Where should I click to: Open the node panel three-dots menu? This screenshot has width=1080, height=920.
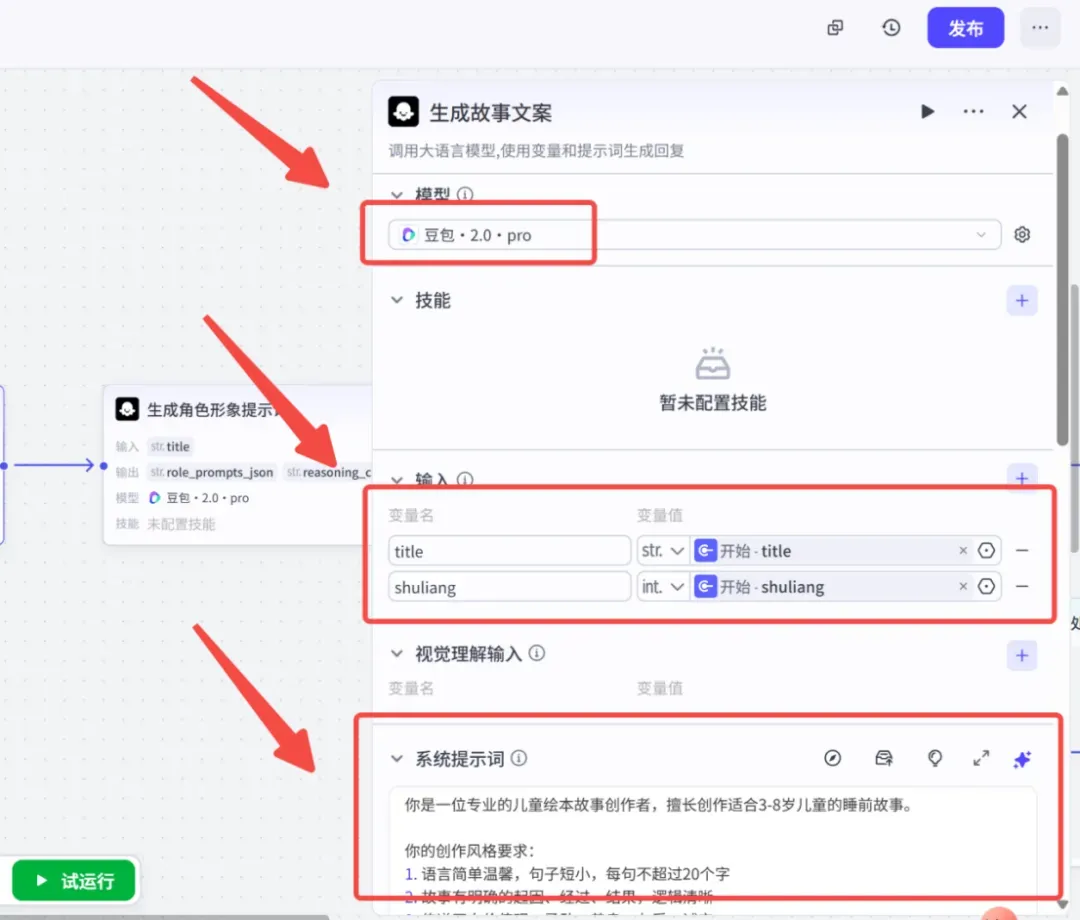tap(973, 112)
